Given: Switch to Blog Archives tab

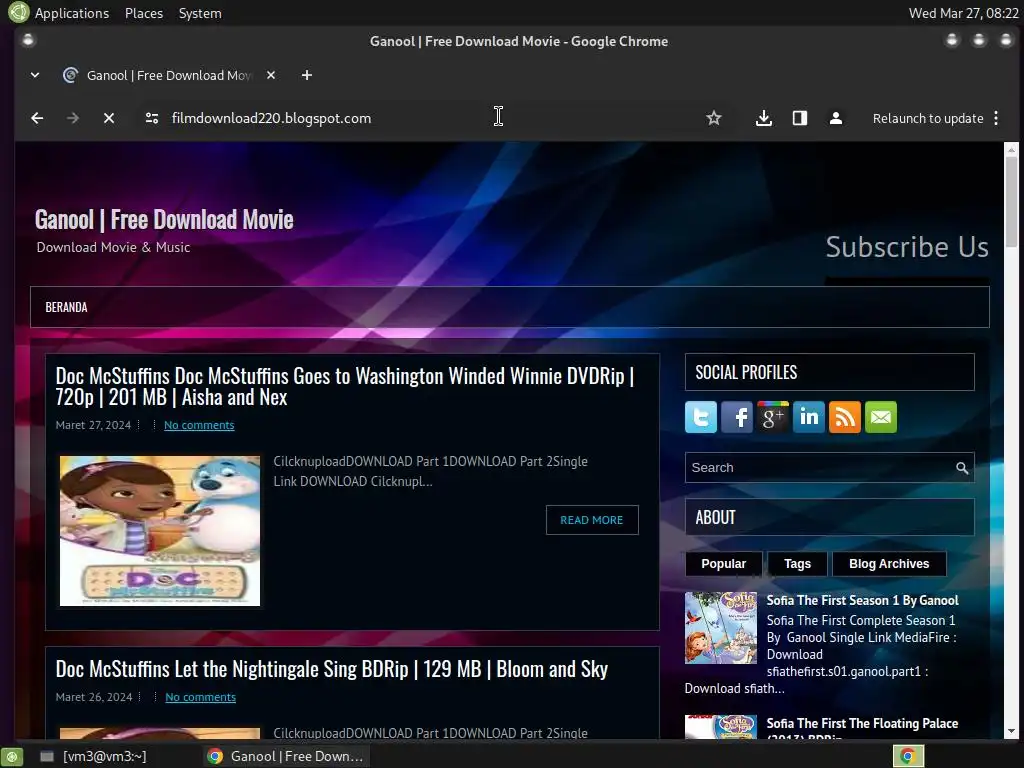Looking at the screenshot, I should (x=889, y=564).
